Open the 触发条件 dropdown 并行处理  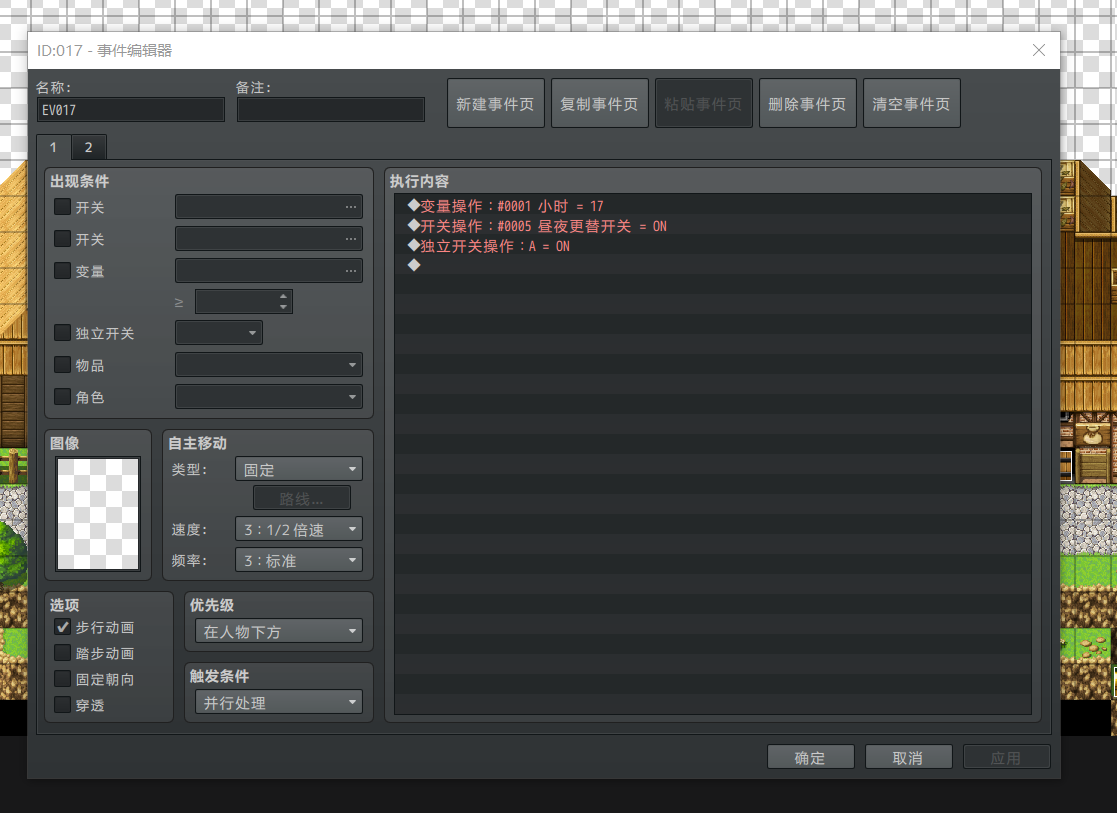click(279, 703)
